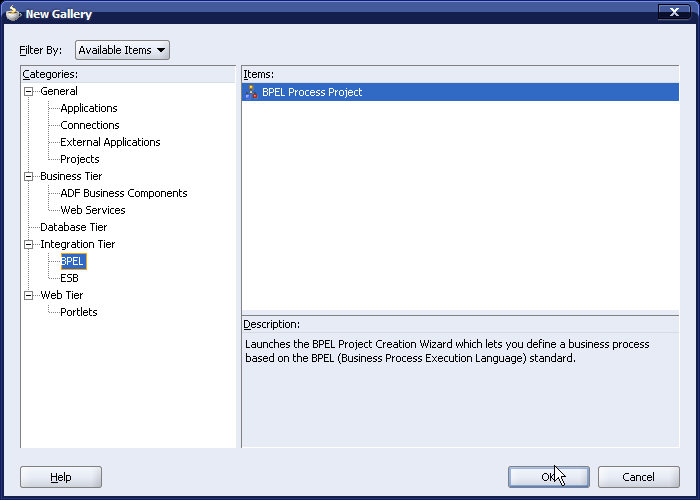This screenshot has height=500, width=700.
Task: Collapse the Integration Tier category node
Action: 29,244
